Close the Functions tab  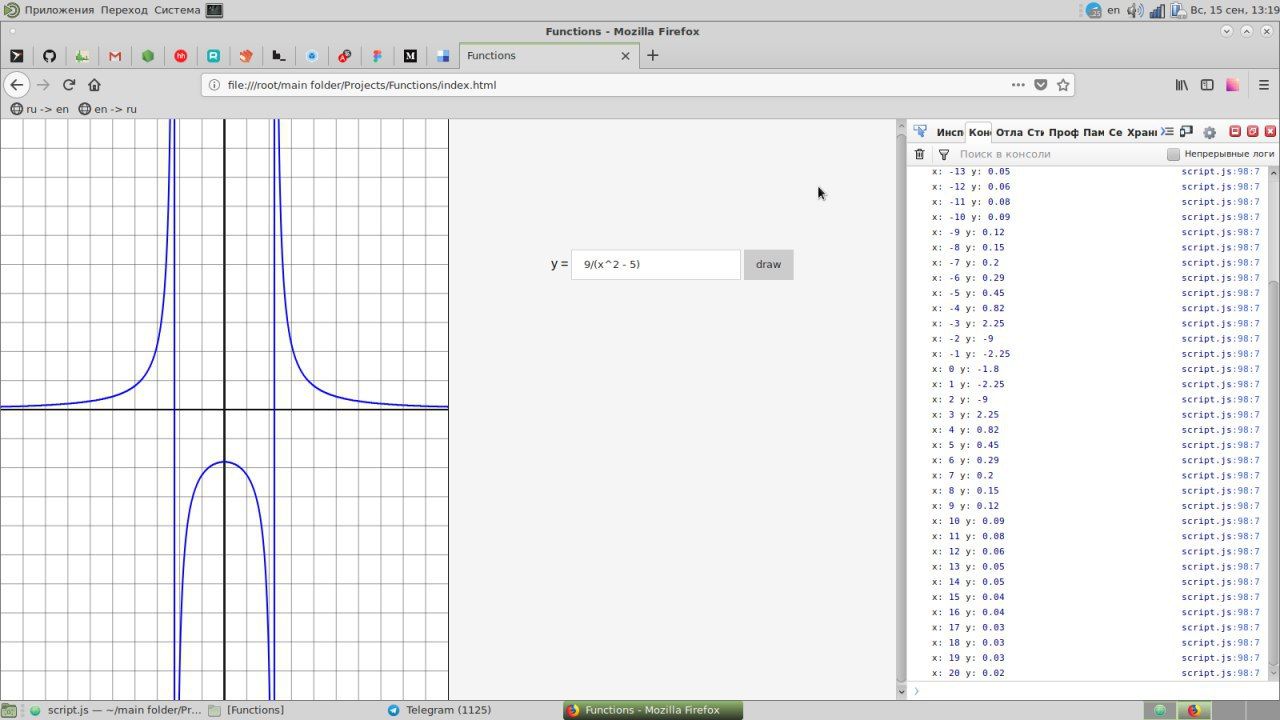pyautogui.click(x=626, y=56)
